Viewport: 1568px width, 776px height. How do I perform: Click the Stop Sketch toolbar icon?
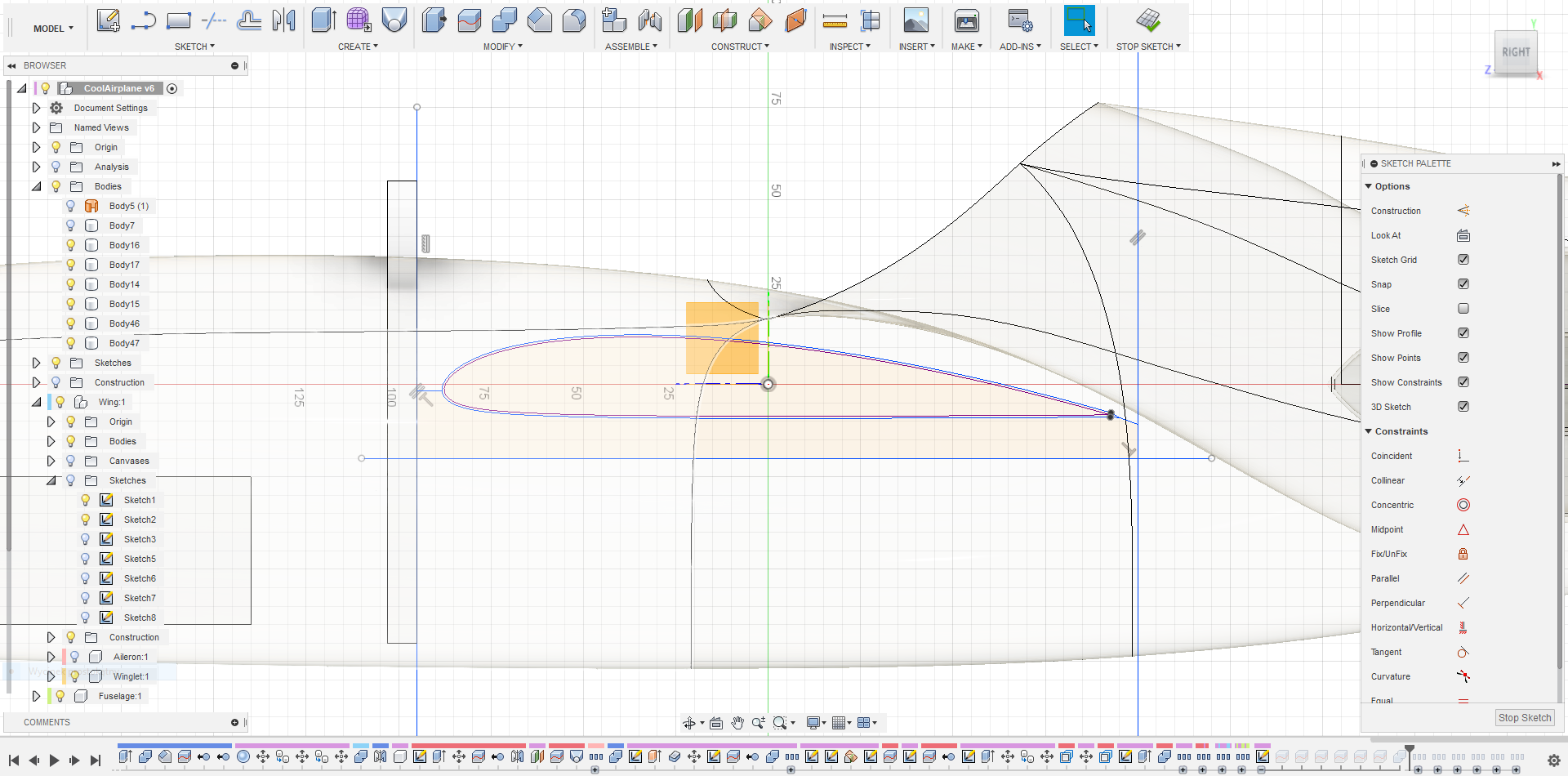click(x=1148, y=20)
